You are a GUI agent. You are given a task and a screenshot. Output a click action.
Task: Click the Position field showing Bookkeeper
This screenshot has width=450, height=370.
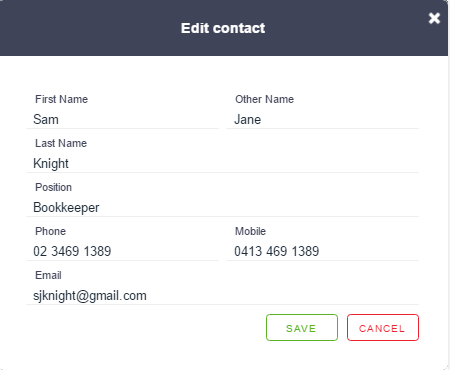222,208
